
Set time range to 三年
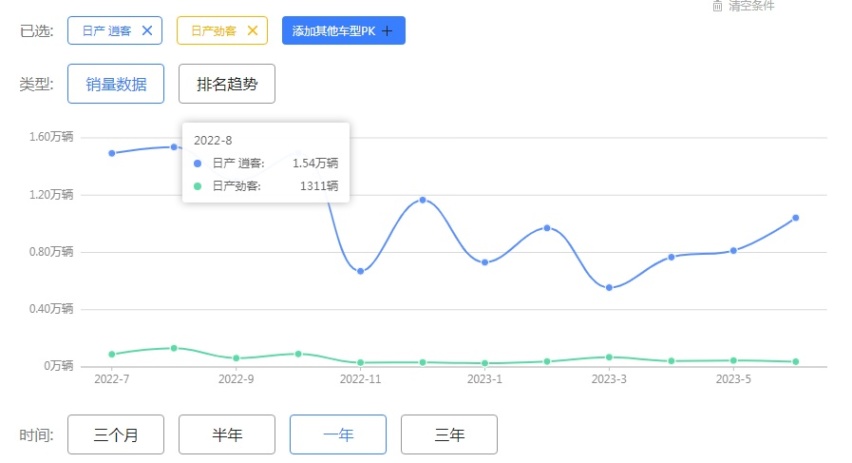[x=449, y=435]
